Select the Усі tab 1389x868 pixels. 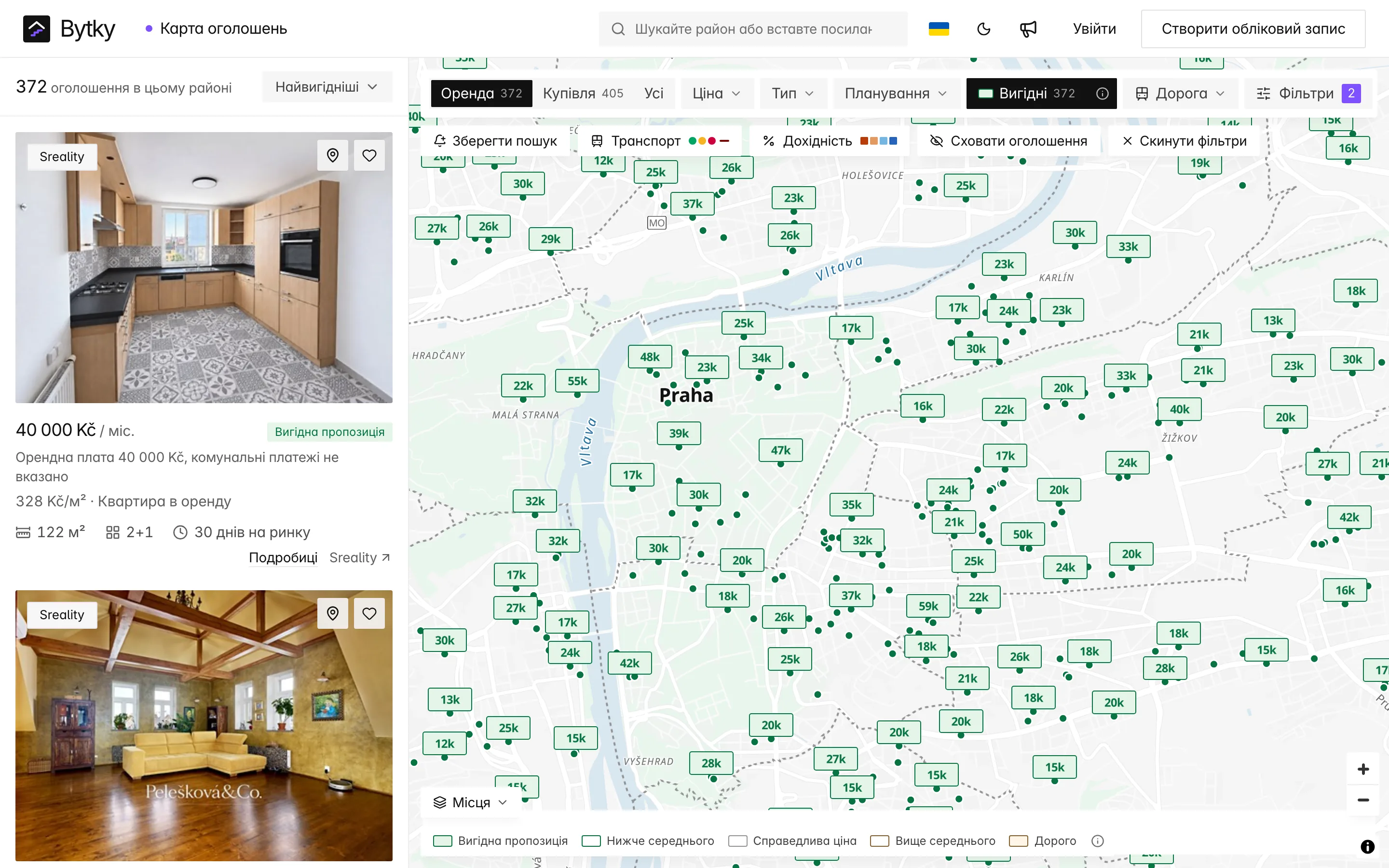click(654, 93)
